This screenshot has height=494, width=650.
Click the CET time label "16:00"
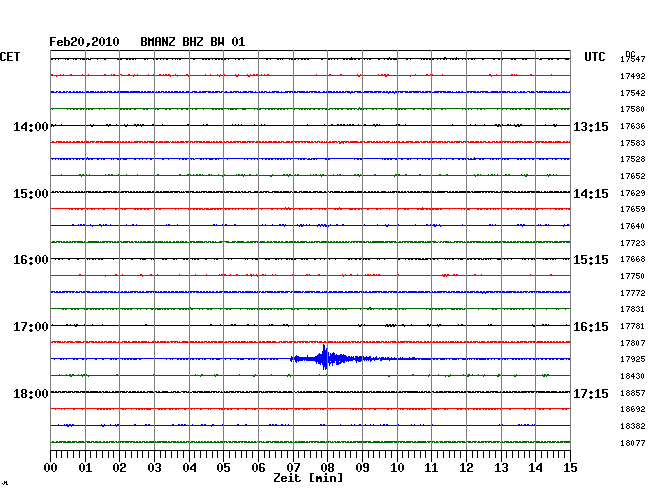point(31,260)
